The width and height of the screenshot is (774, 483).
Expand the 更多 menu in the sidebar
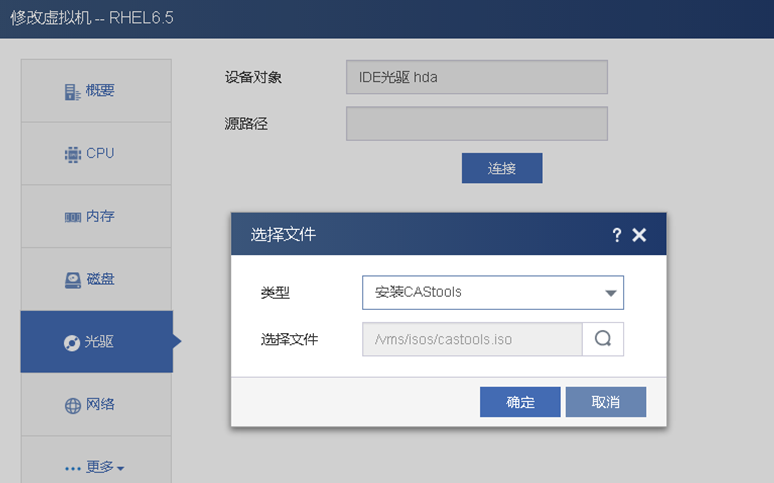click(95, 467)
